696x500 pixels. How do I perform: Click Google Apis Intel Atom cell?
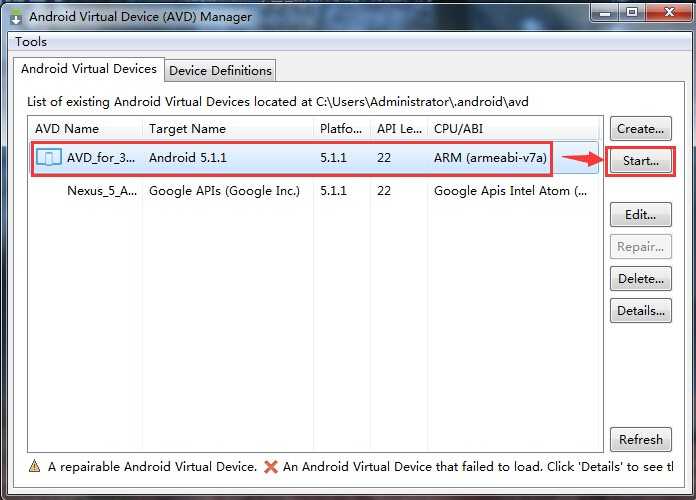coord(510,191)
